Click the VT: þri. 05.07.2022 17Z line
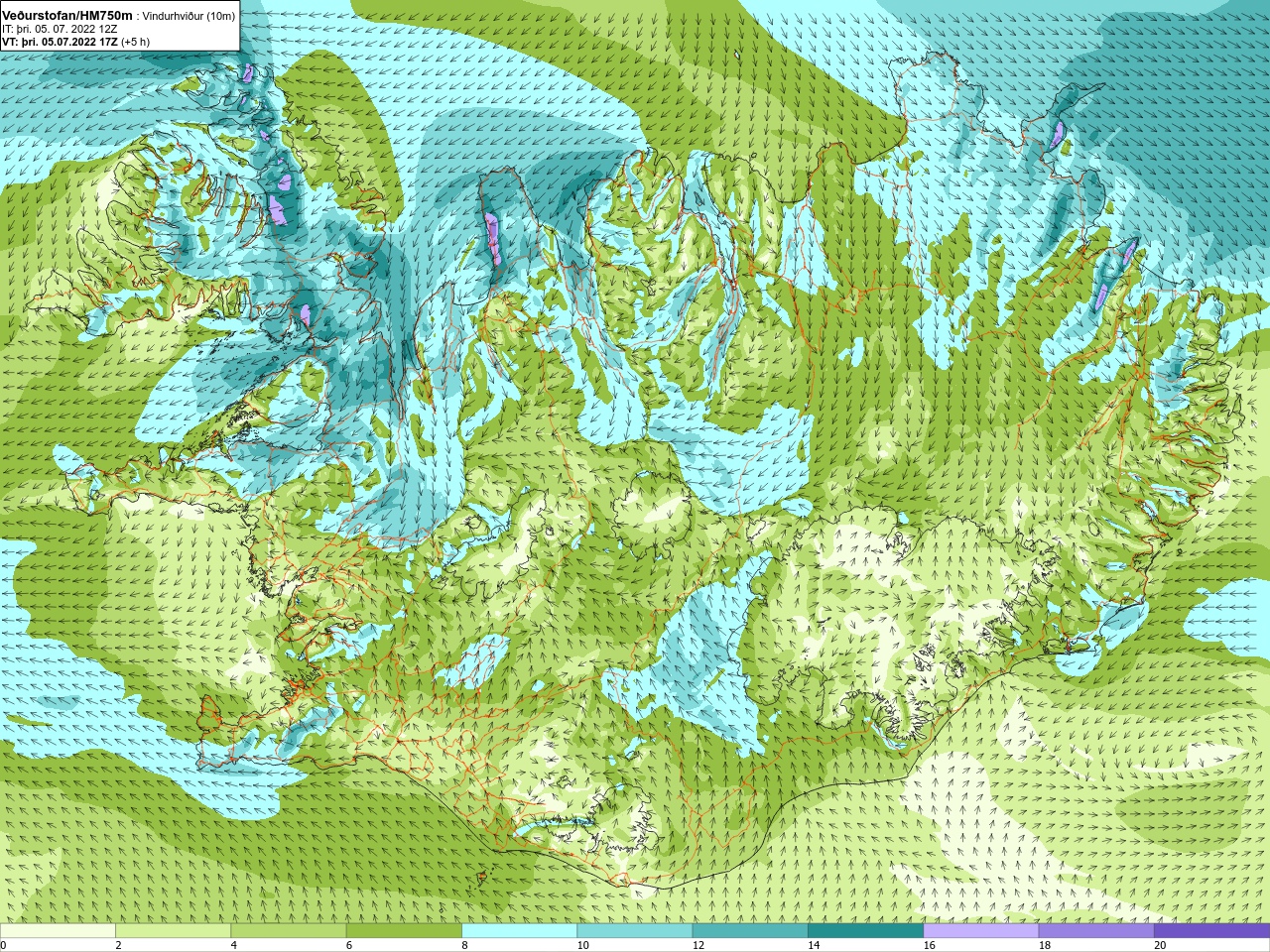Viewport: 1270px width, 952px height. pyautogui.click(x=63, y=42)
